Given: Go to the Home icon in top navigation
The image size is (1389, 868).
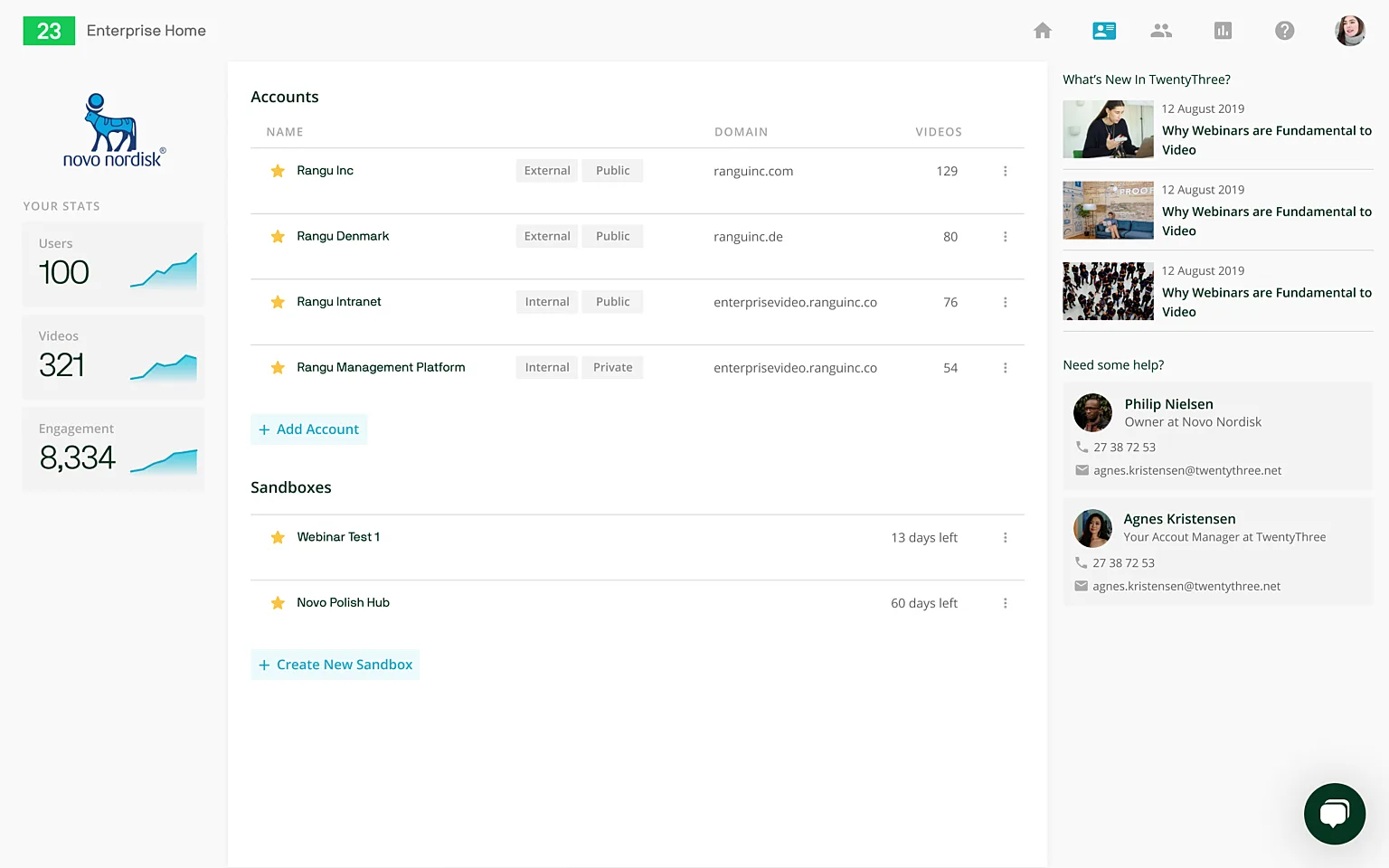Looking at the screenshot, I should tap(1043, 31).
